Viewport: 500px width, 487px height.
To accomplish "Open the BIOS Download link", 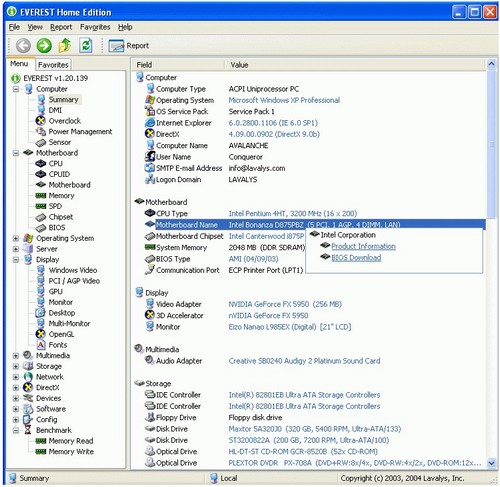I will (x=356, y=258).
